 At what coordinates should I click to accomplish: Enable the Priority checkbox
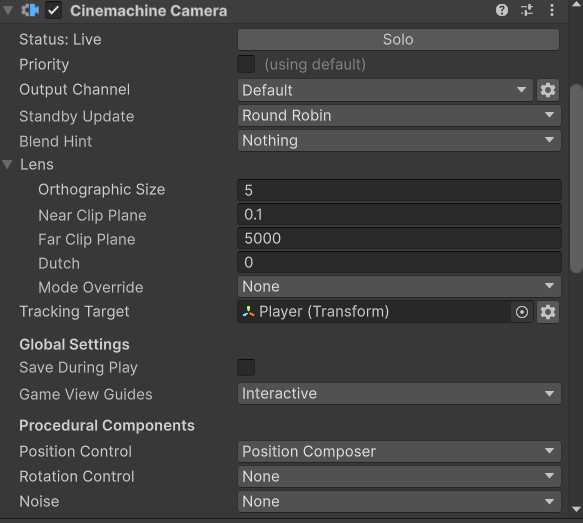tap(246, 64)
